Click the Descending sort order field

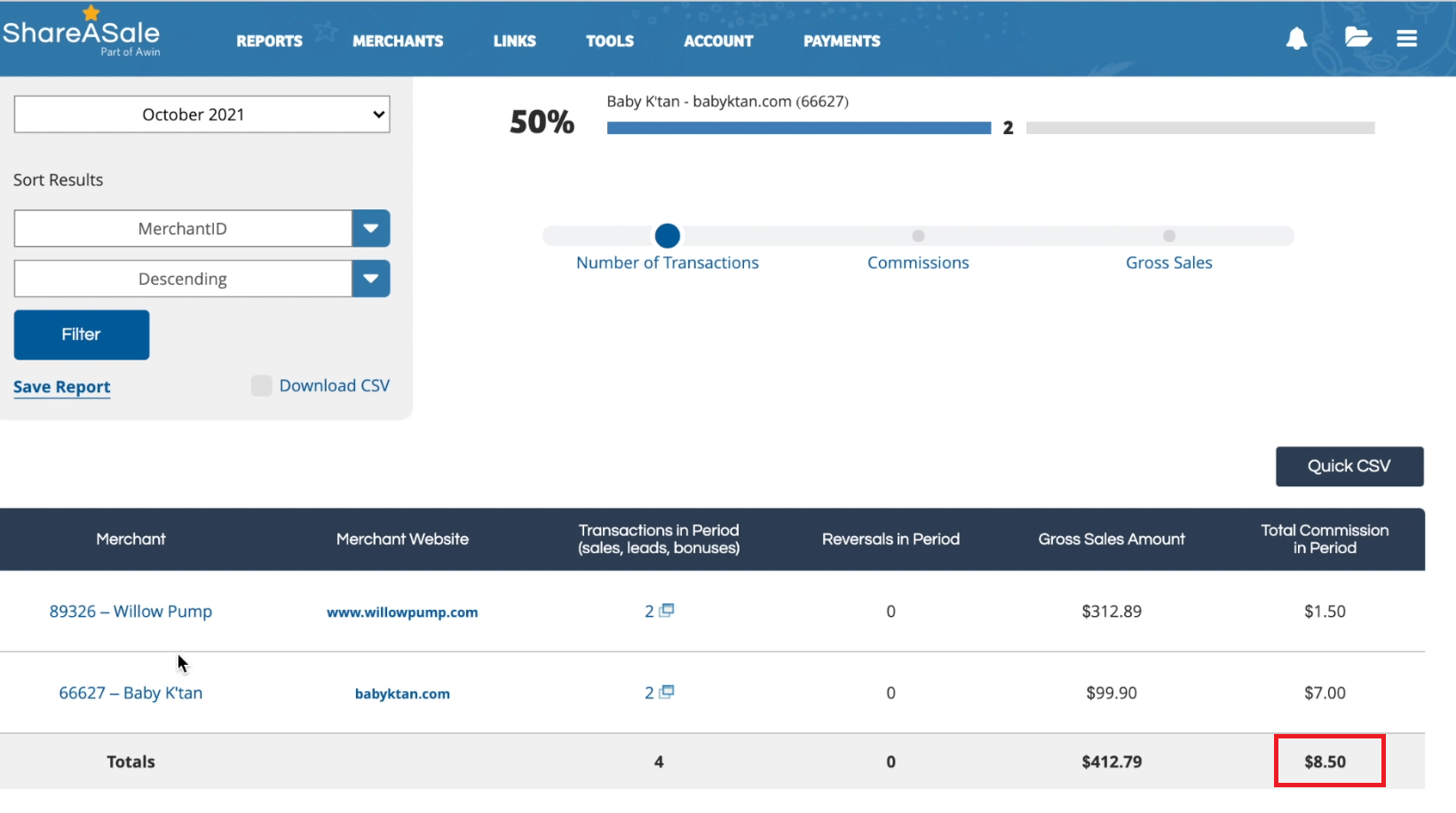[x=183, y=279]
